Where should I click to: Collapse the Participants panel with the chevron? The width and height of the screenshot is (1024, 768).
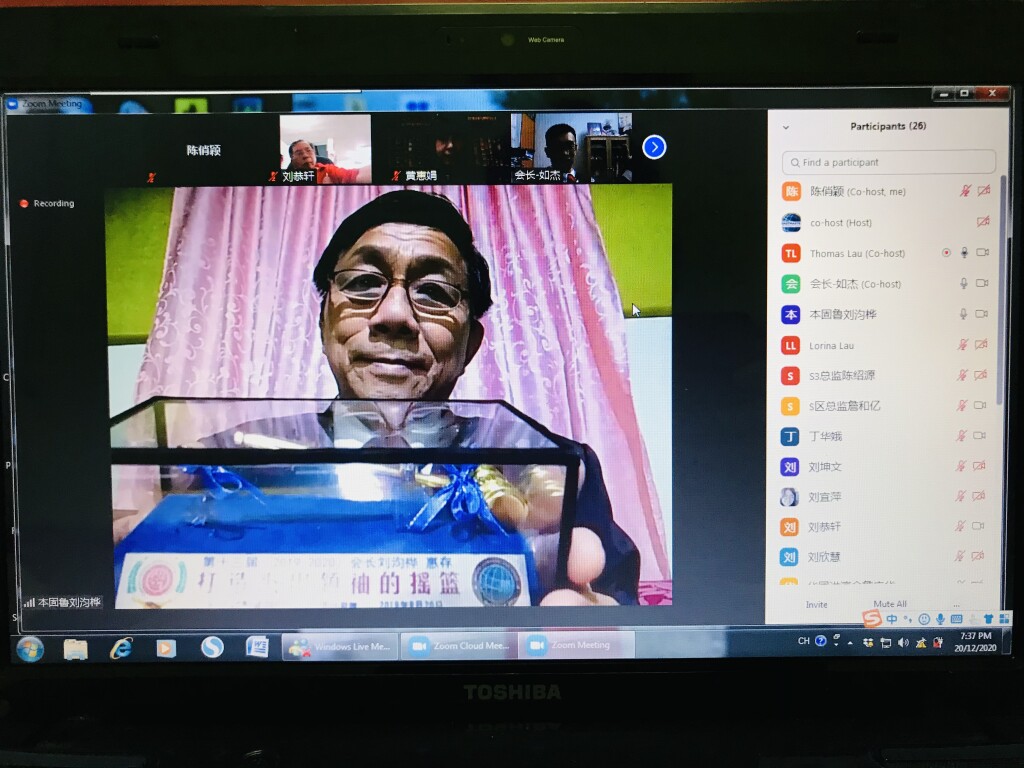tap(785, 127)
